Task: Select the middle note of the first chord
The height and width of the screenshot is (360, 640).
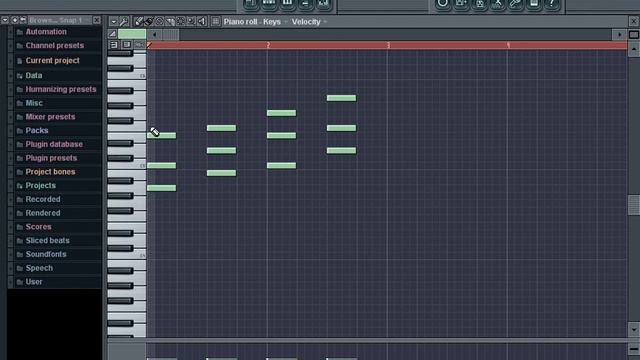Action: point(162,166)
